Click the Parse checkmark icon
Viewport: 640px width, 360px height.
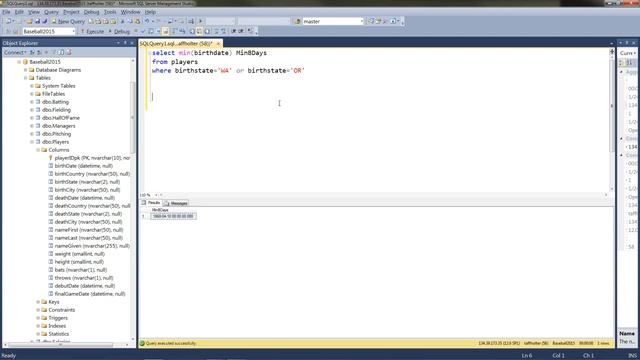[x=143, y=31]
